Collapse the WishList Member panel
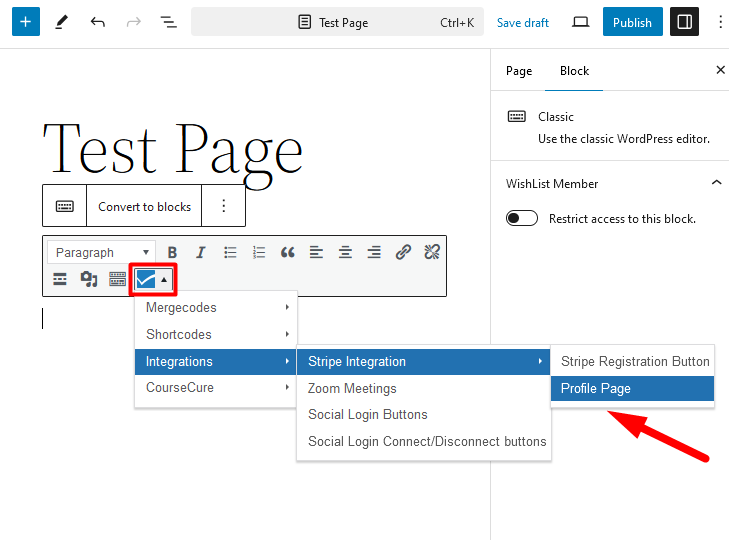This screenshot has height=540, width=729. pos(716,183)
